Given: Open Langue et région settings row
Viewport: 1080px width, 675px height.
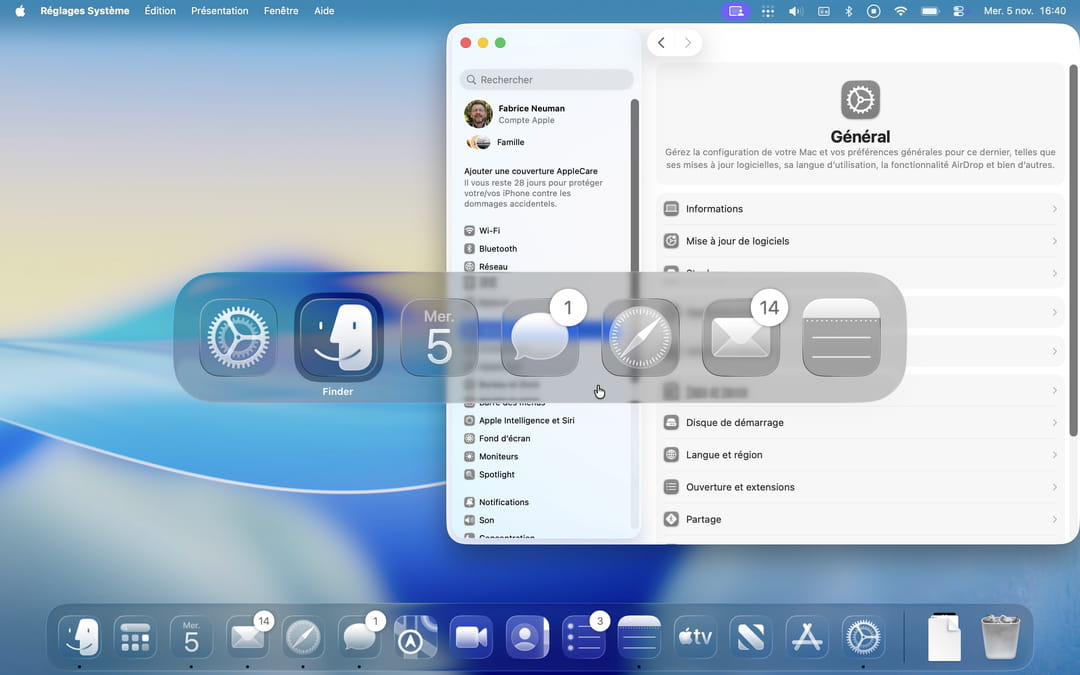Looking at the screenshot, I should click(x=860, y=455).
